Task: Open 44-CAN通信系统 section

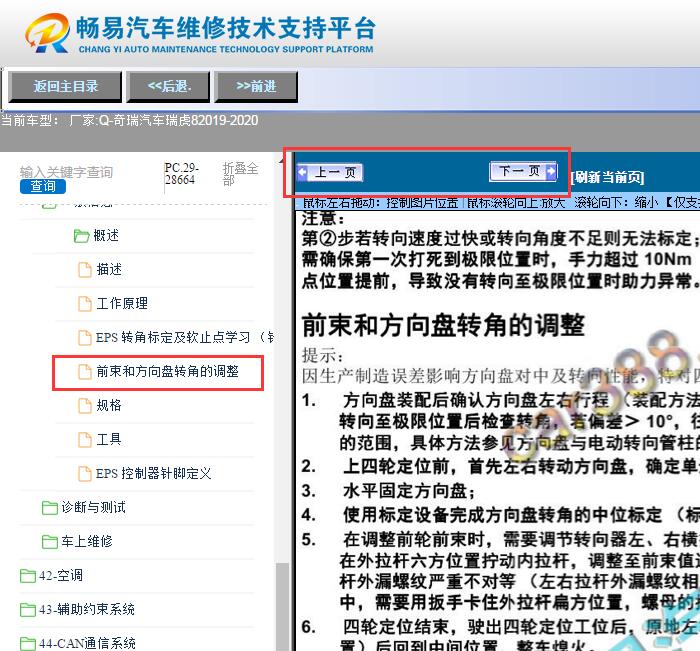Action: click(87, 643)
